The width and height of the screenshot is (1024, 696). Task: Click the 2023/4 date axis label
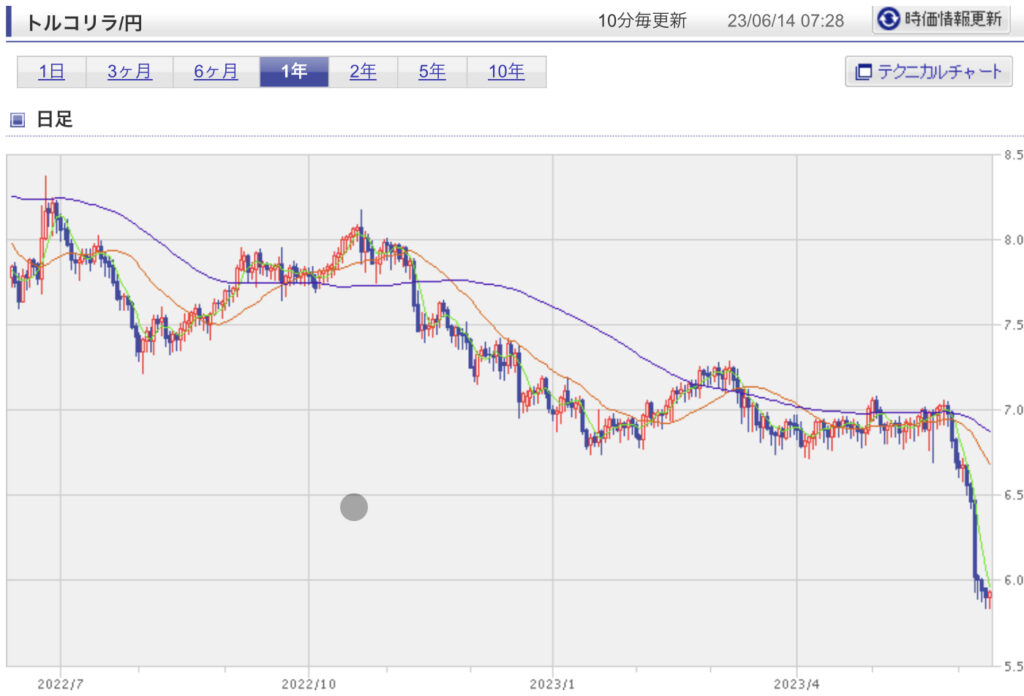tap(796, 683)
